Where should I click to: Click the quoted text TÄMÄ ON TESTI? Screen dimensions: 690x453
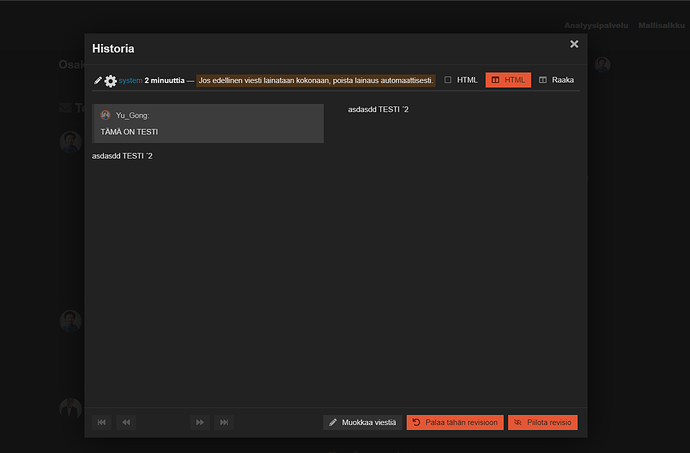click(129, 132)
